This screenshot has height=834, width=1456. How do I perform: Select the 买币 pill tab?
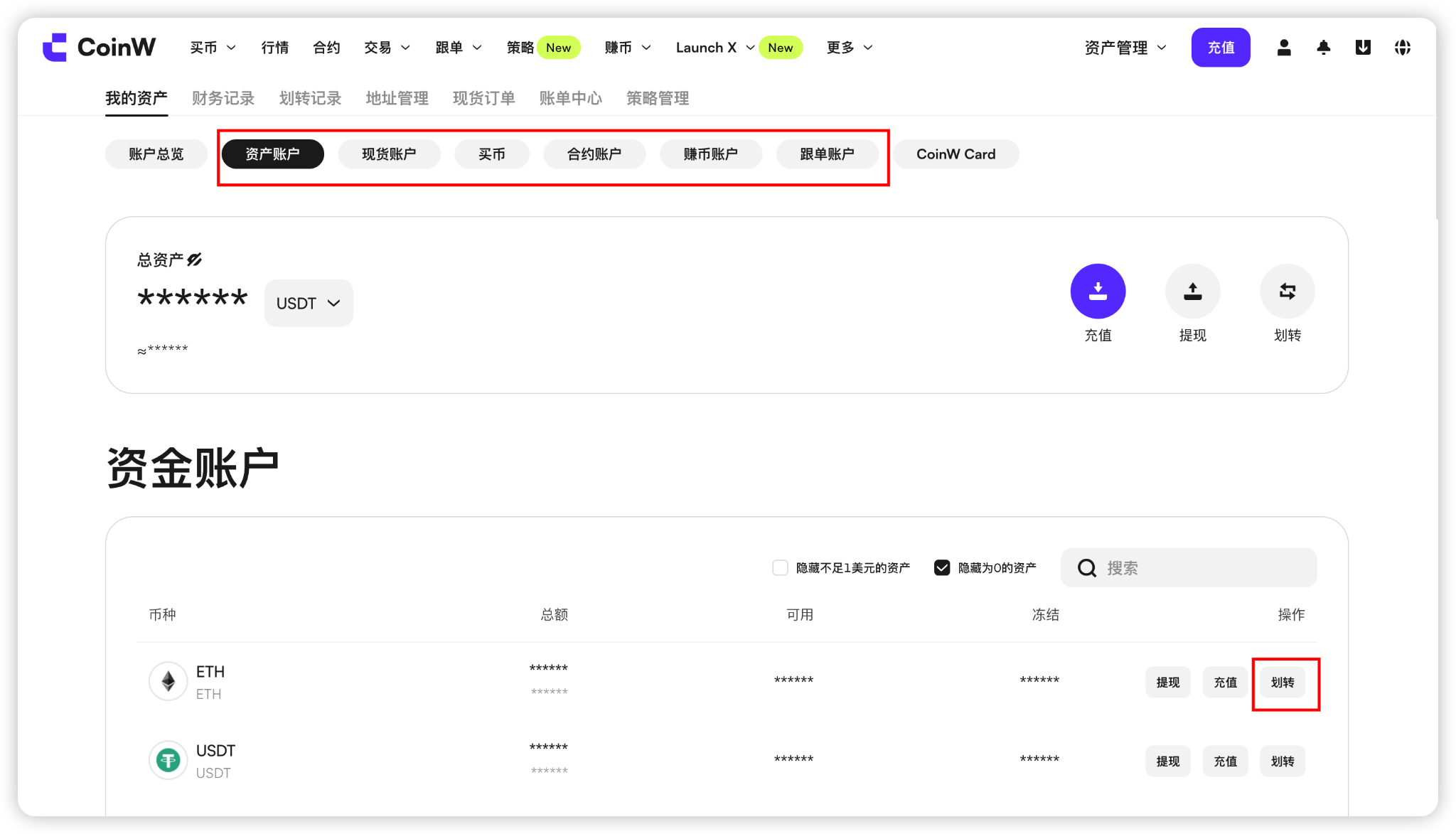(x=492, y=154)
